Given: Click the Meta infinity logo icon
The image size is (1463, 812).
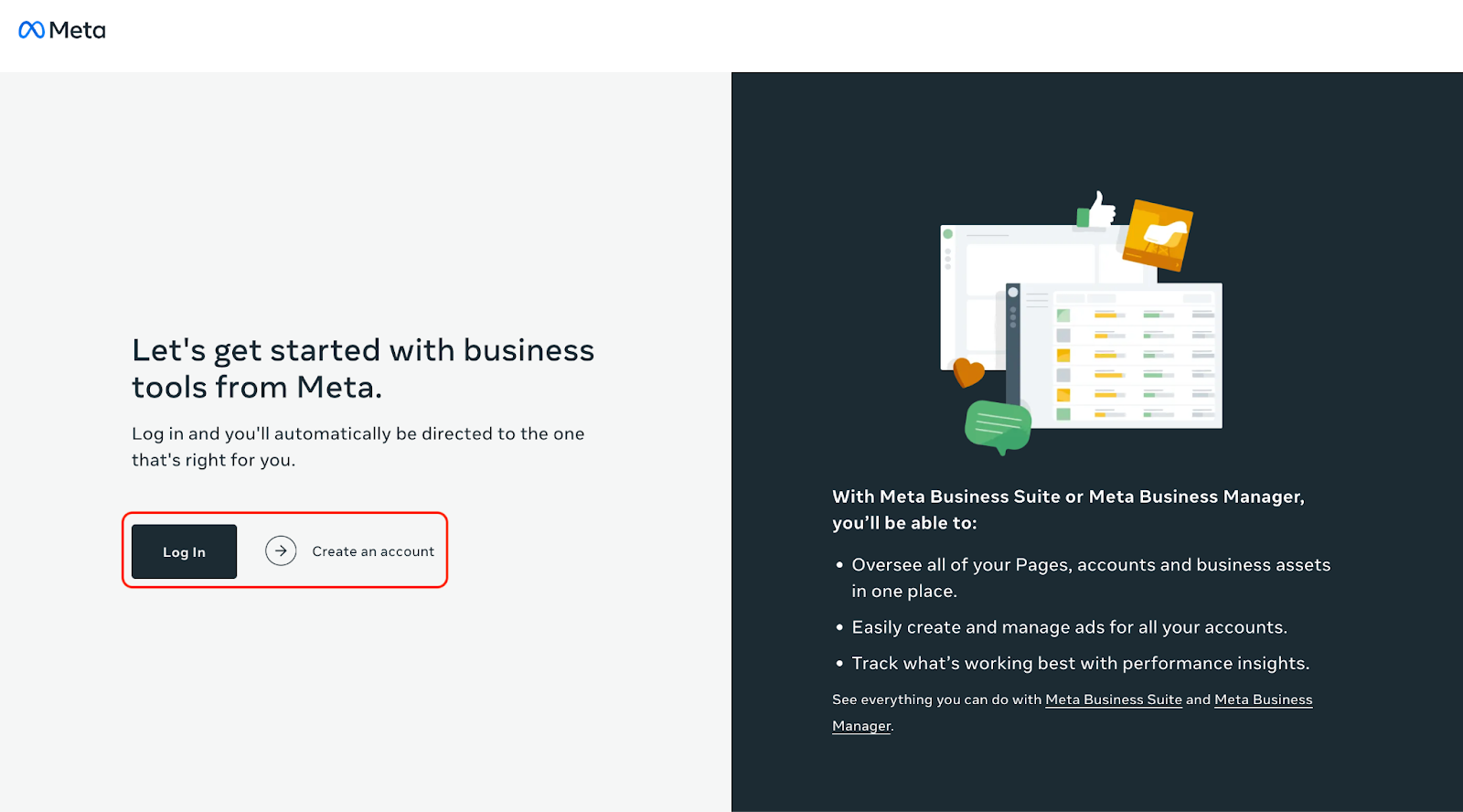Looking at the screenshot, I should [31, 30].
